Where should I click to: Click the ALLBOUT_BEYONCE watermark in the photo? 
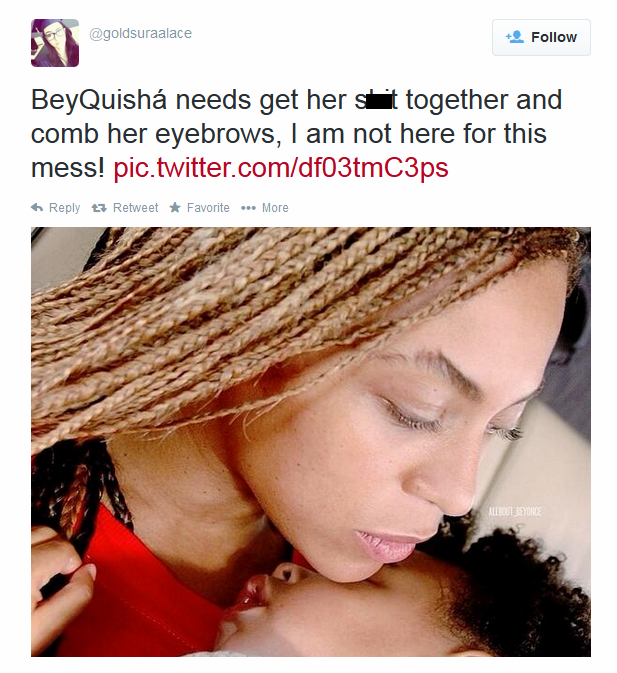pyautogui.click(x=514, y=511)
